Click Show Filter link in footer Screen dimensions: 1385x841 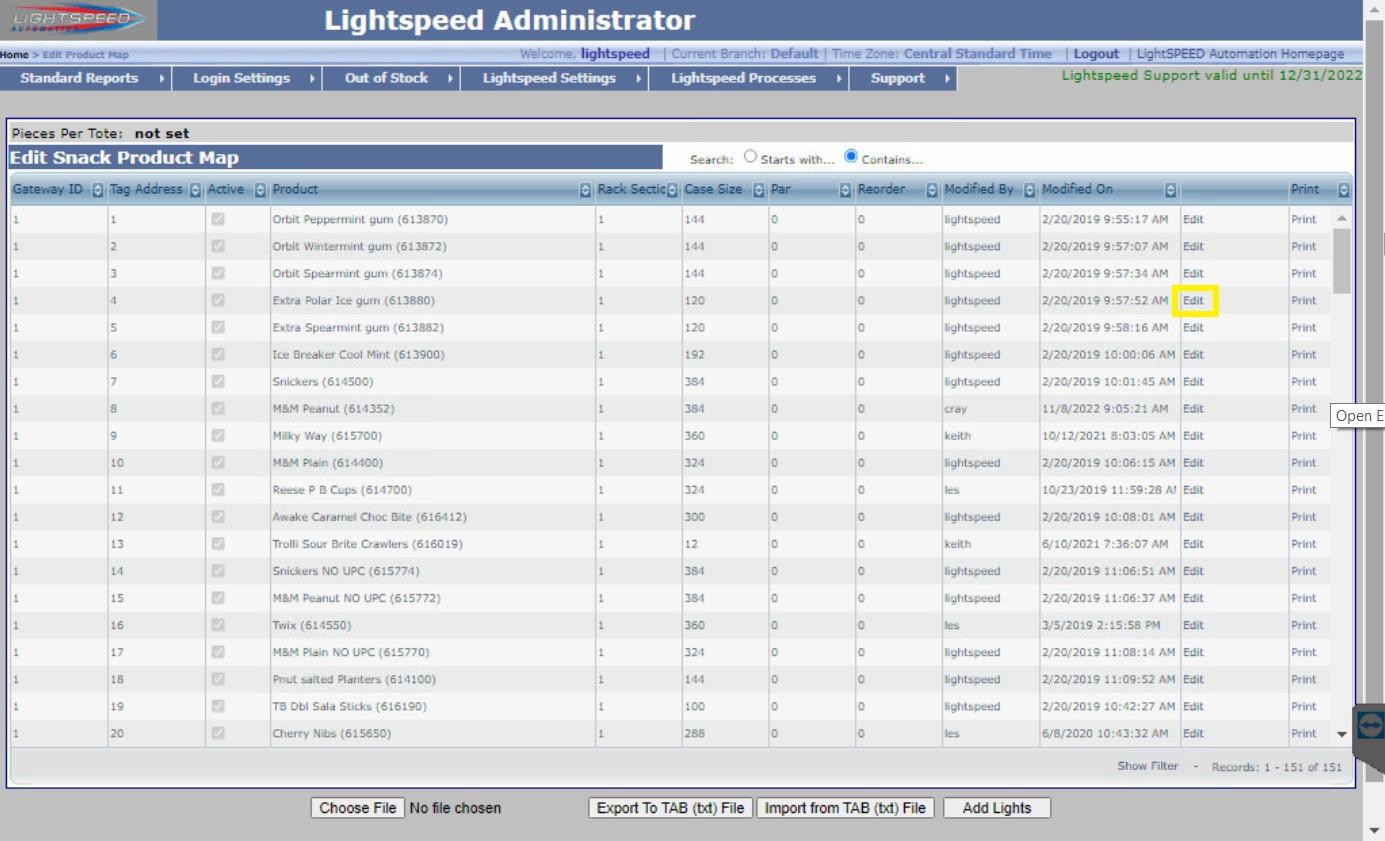[1147, 766]
